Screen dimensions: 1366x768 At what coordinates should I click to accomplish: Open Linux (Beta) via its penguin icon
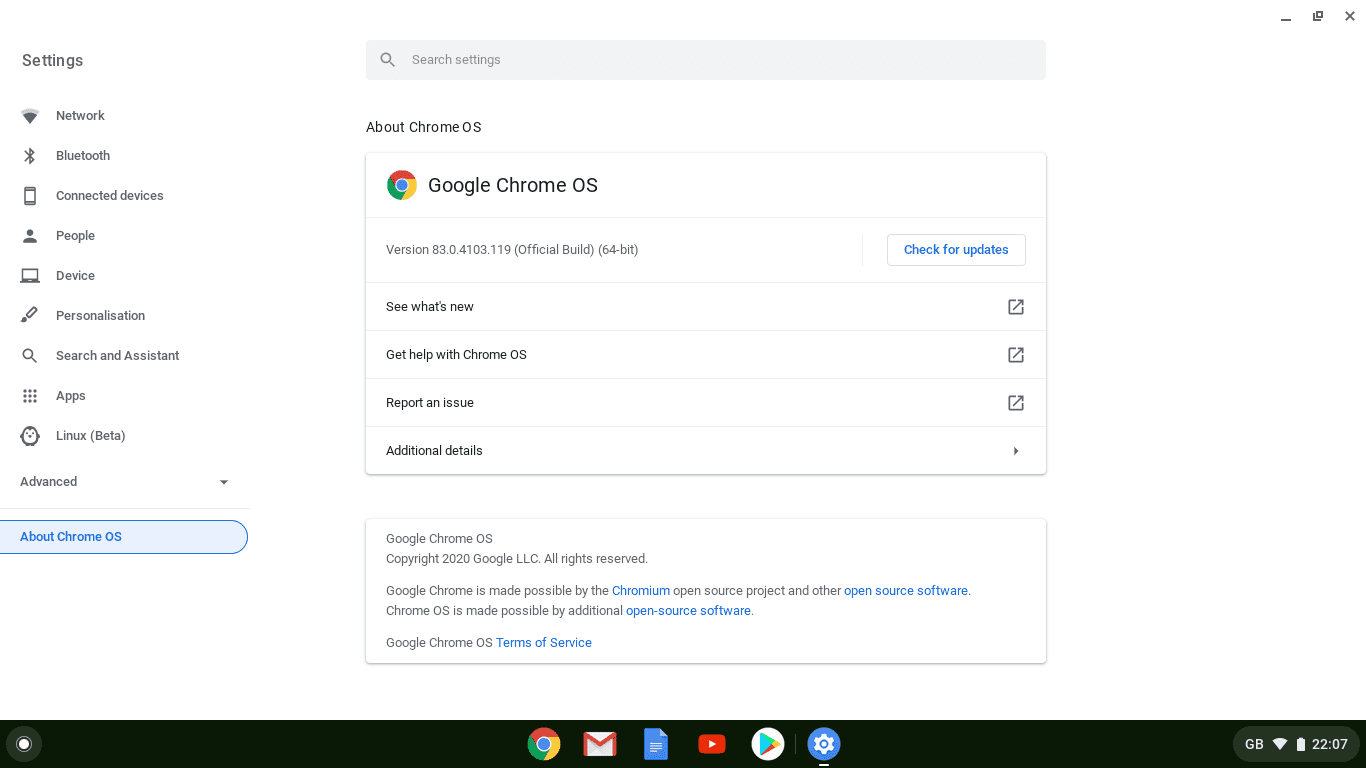coord(30,435)
